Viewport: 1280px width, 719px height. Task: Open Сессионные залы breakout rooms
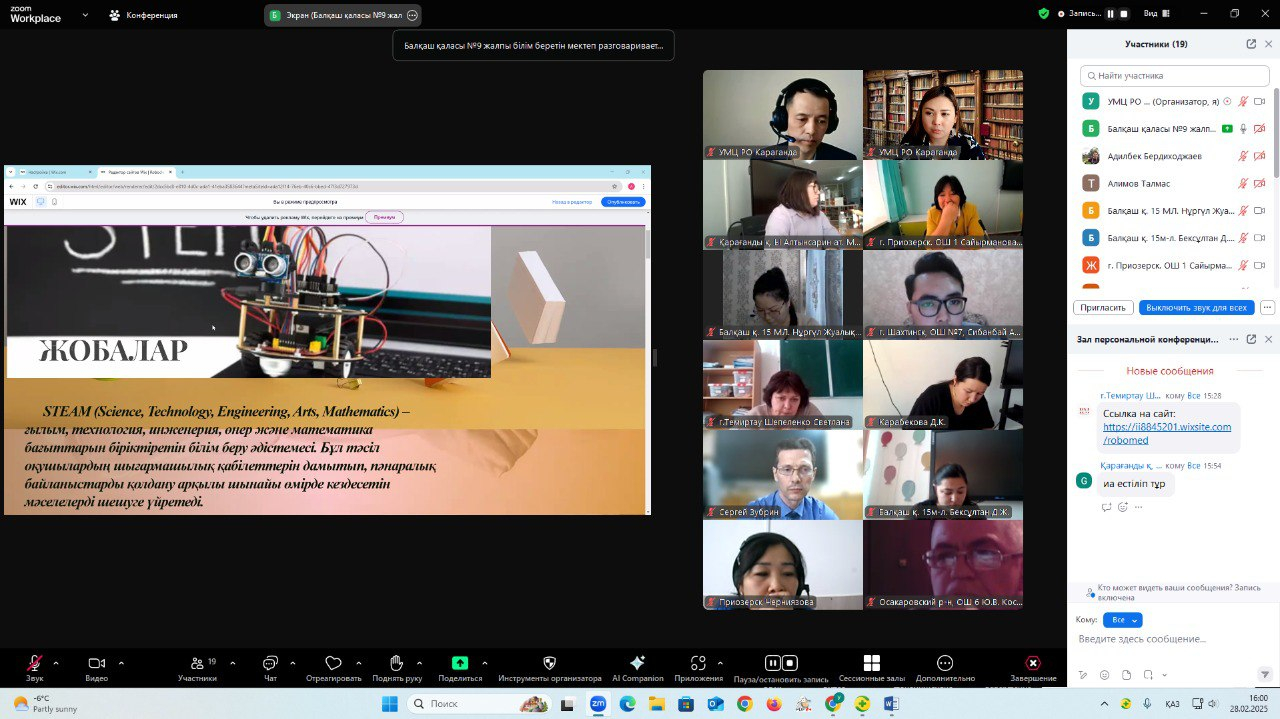click(871, 664)
